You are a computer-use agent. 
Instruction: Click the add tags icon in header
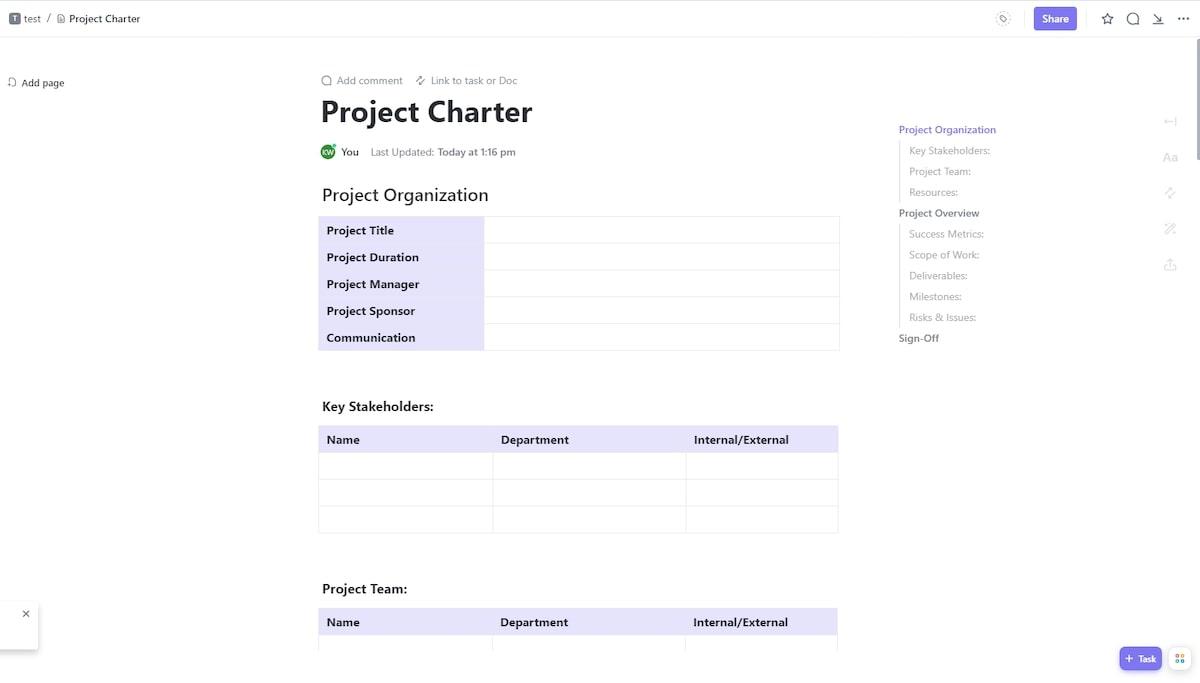tap(1003, 19)
